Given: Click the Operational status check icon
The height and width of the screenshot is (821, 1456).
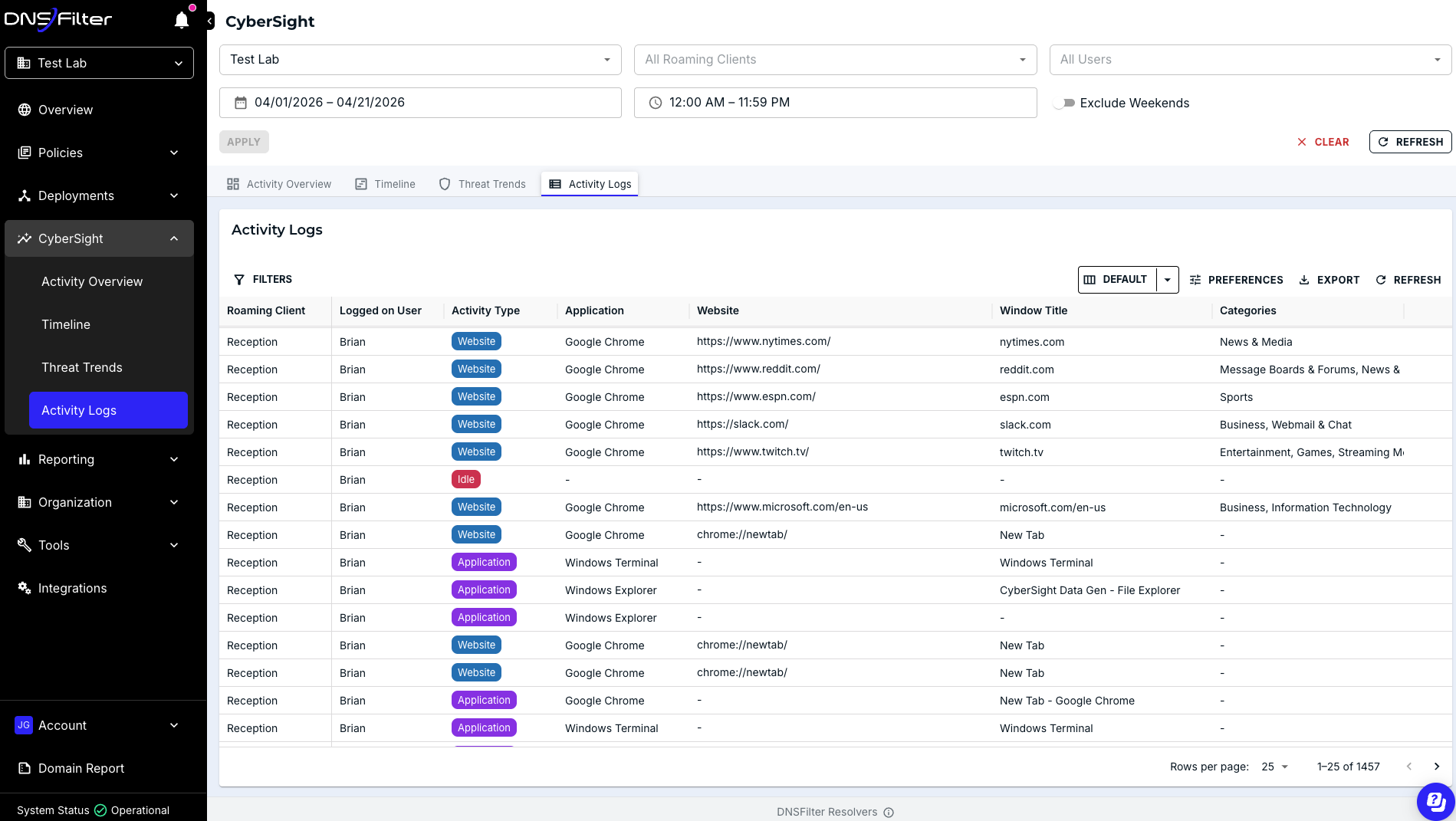Looking at the screenshot, I should [x=100, y=810].
